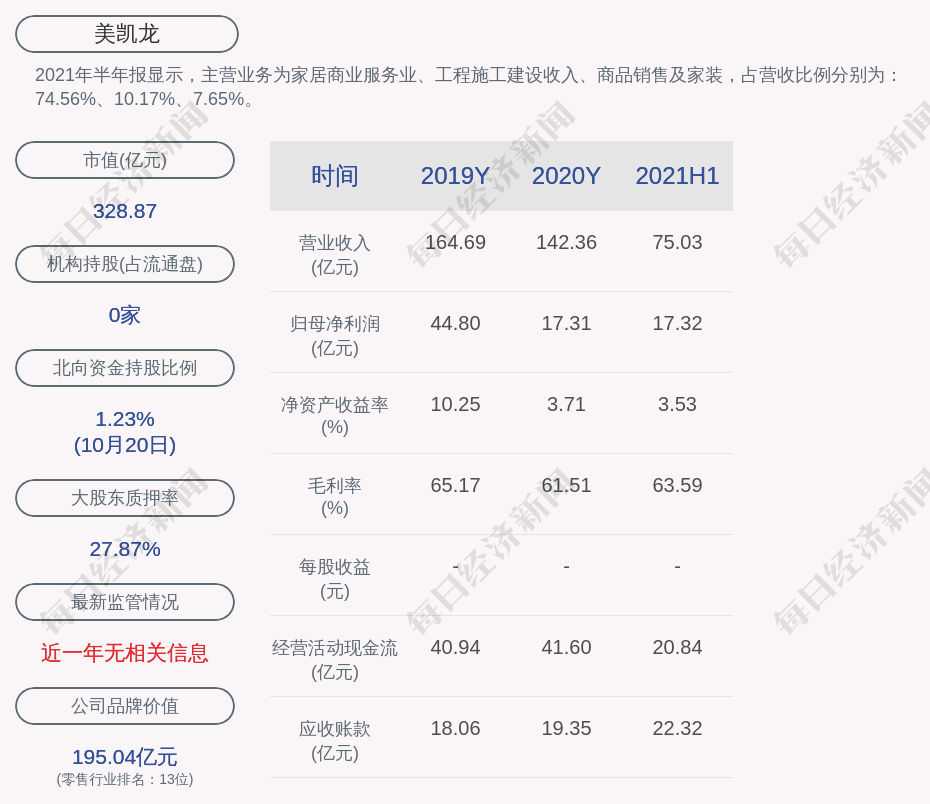Select the 2020Y column header
930x804 pixels.
pos(566,176)
